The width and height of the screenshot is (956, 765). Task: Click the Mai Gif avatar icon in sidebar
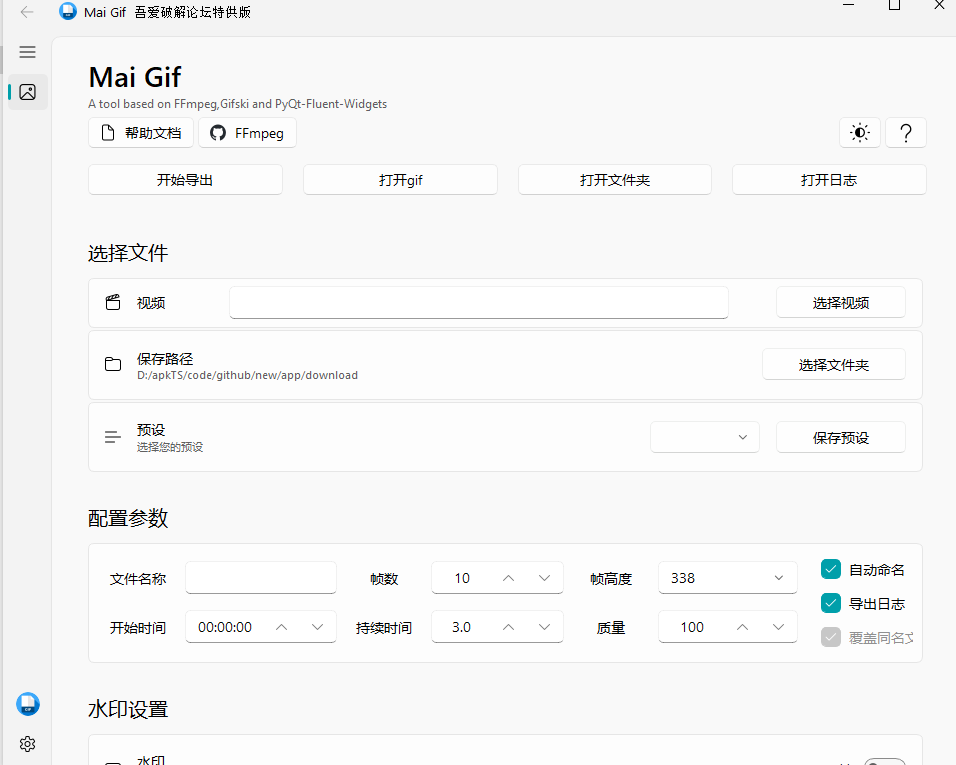pyautogui.click(x=27, y=704)
